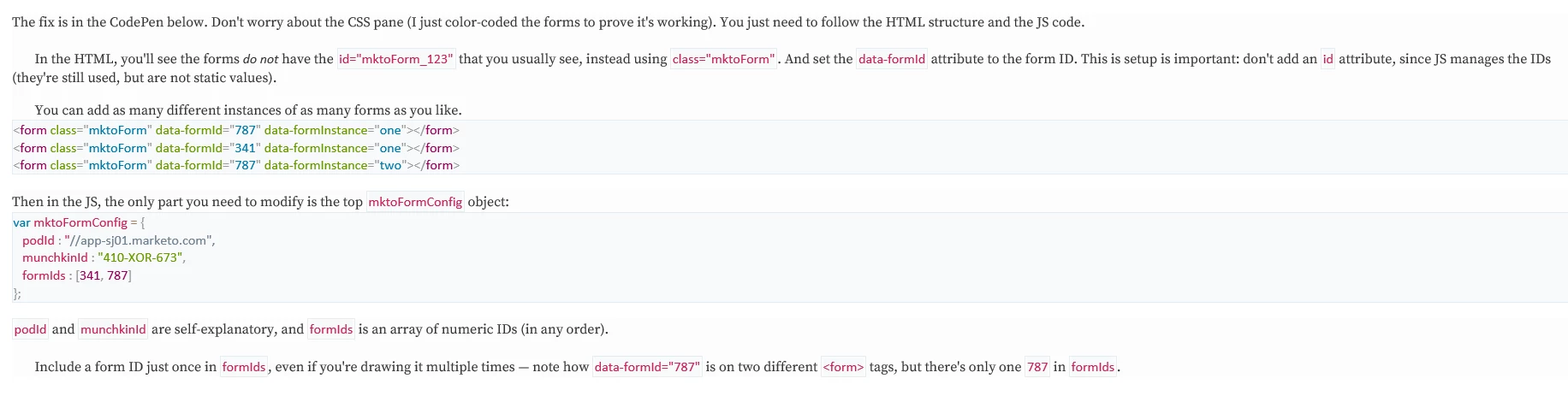1568x402 pixels.
Task: Click formIds code before 'is an array'
Action: tap(331, 329)
